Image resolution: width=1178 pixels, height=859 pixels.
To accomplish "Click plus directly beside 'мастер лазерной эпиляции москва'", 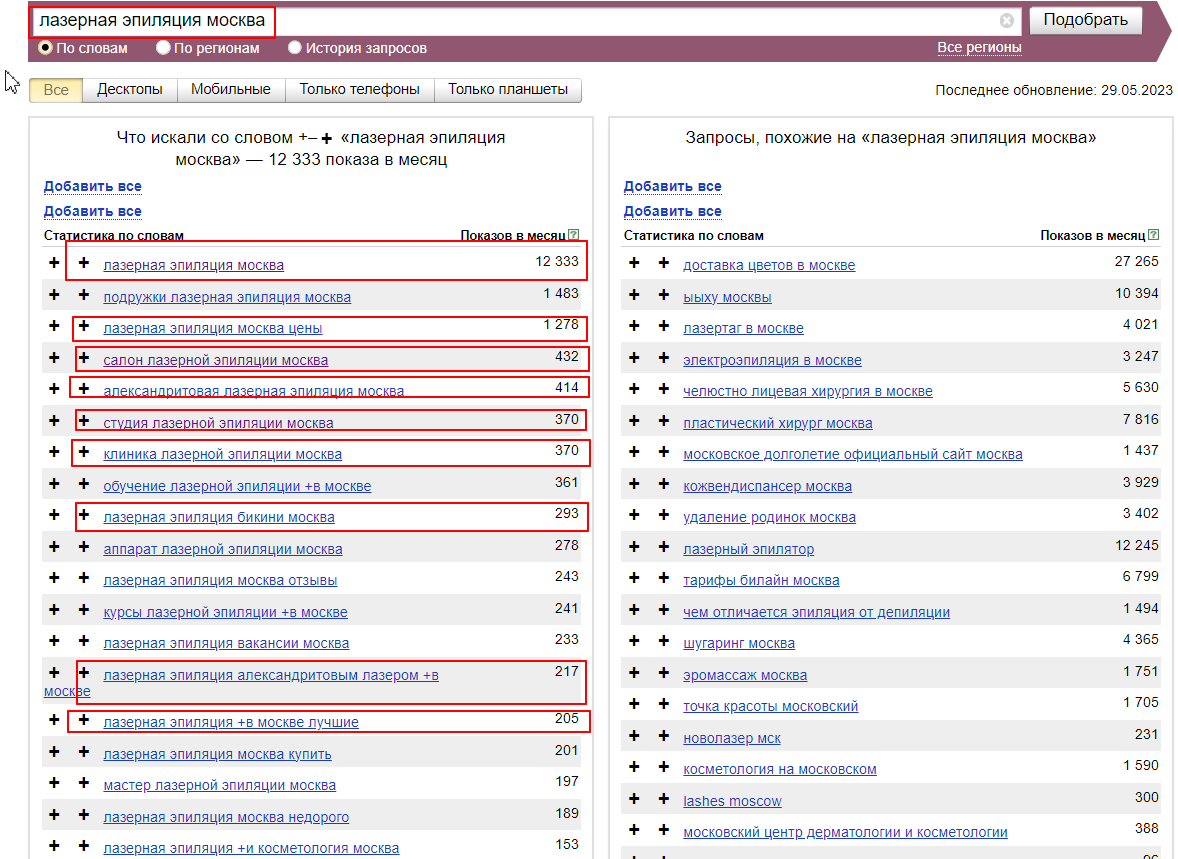I will pos(84,783).
